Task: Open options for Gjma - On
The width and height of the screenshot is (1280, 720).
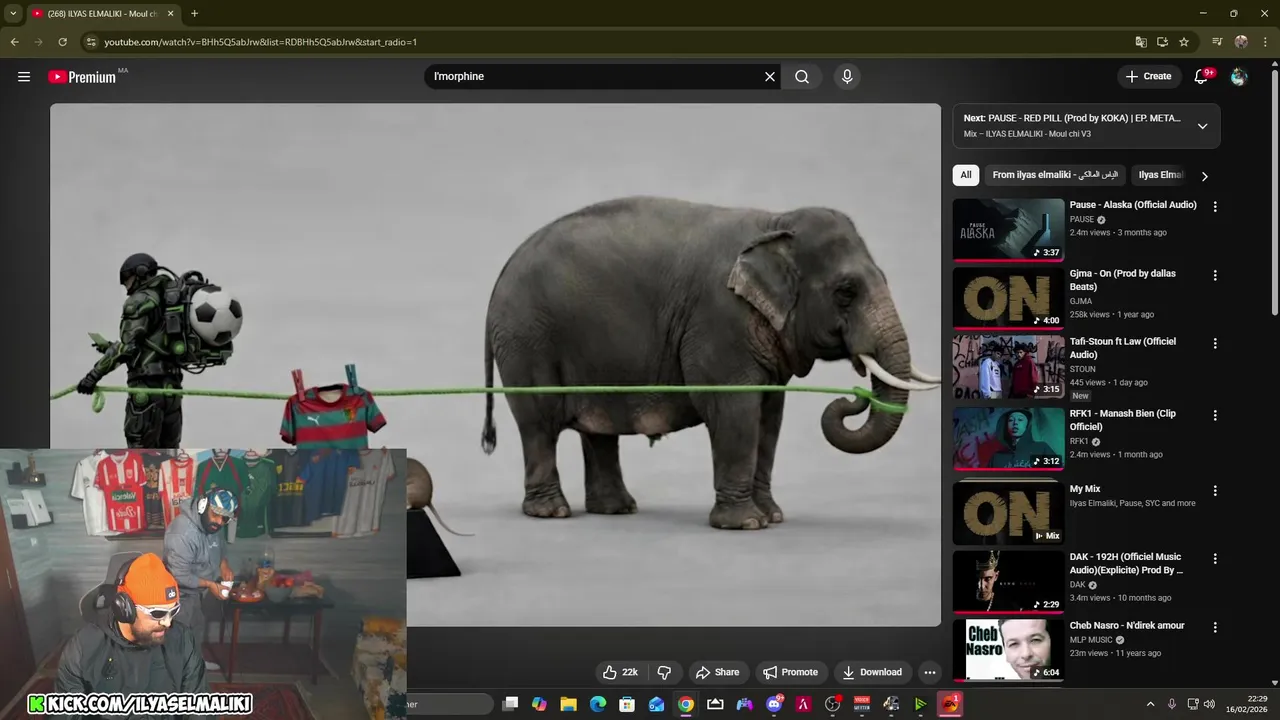Action: click(x=1215, y=275)
